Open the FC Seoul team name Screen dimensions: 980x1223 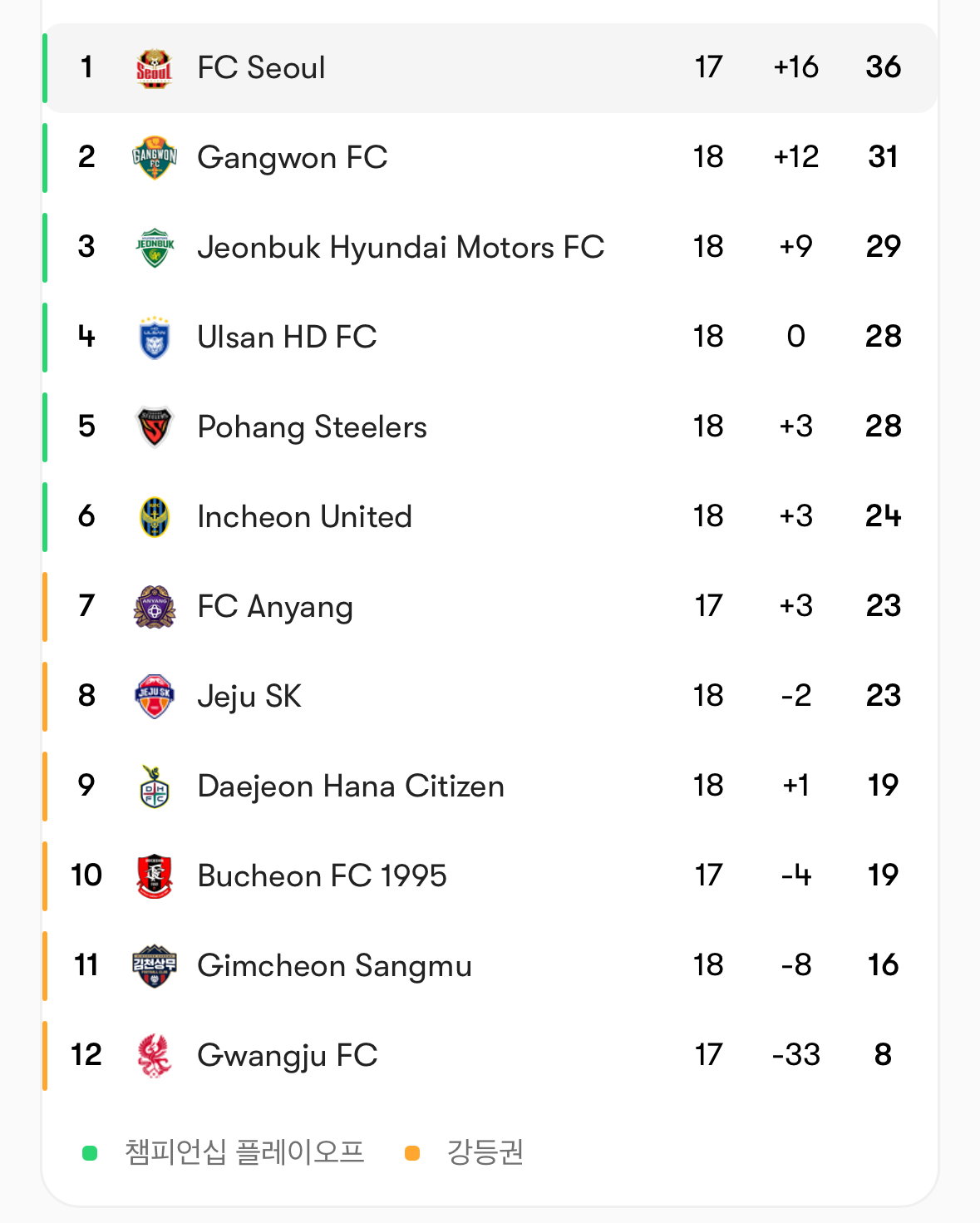pos(261,68)
